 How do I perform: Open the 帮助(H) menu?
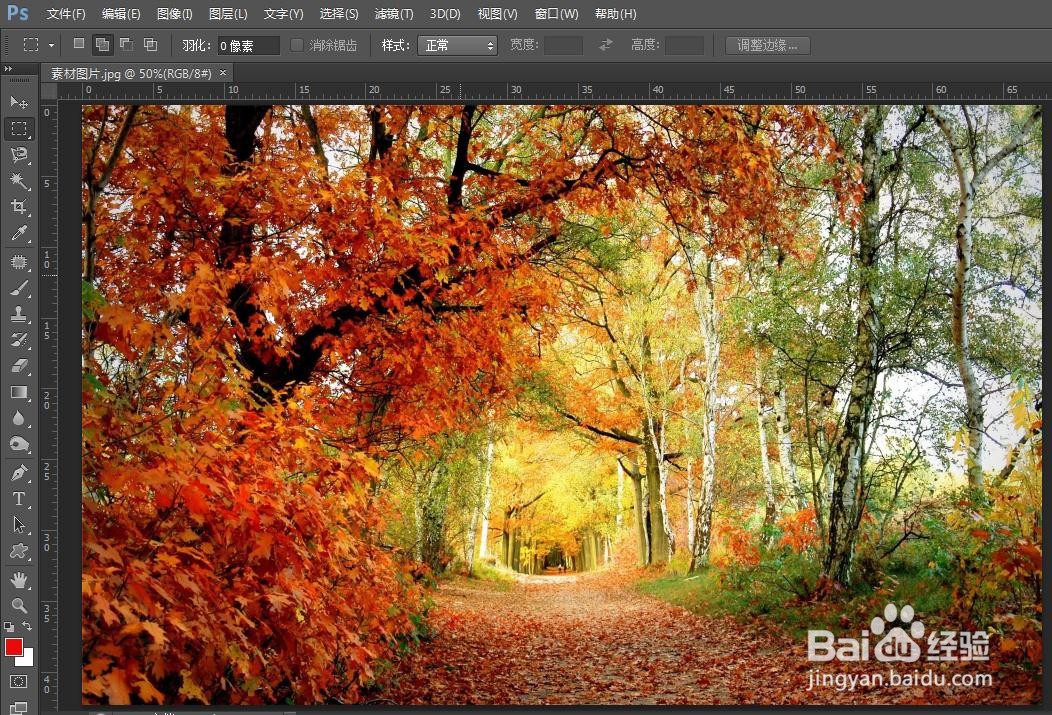click(x=615, y=13)
